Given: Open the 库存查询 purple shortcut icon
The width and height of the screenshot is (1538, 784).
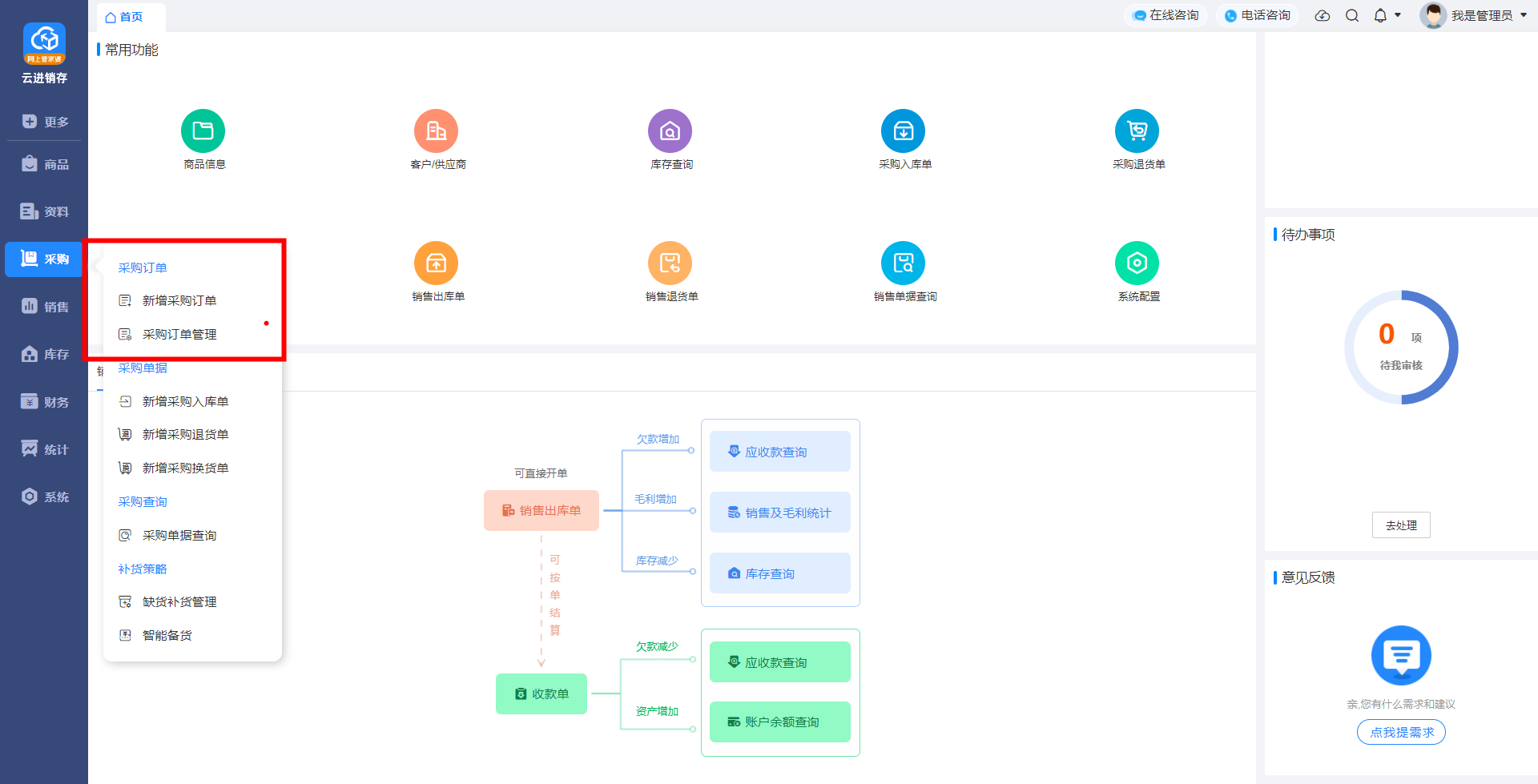Looking at the screenshot, I should coord(670,131).
